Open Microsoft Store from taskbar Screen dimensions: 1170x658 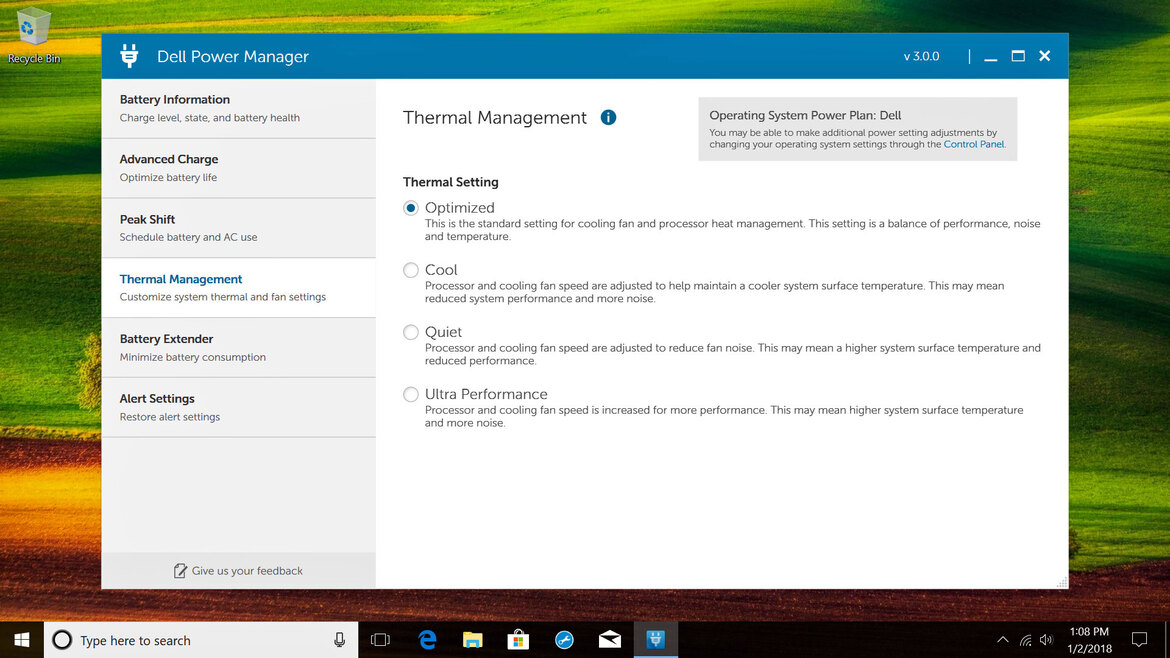click(x=518, y=640)
